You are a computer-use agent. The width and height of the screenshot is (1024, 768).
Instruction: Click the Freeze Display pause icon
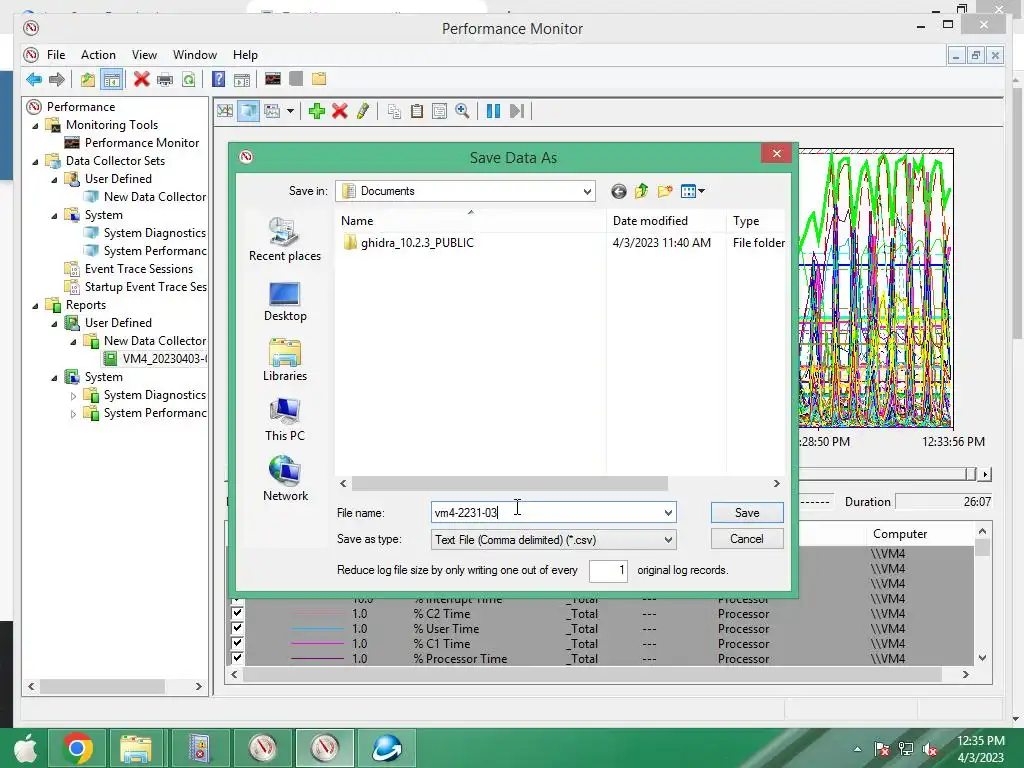click(493, 111)
